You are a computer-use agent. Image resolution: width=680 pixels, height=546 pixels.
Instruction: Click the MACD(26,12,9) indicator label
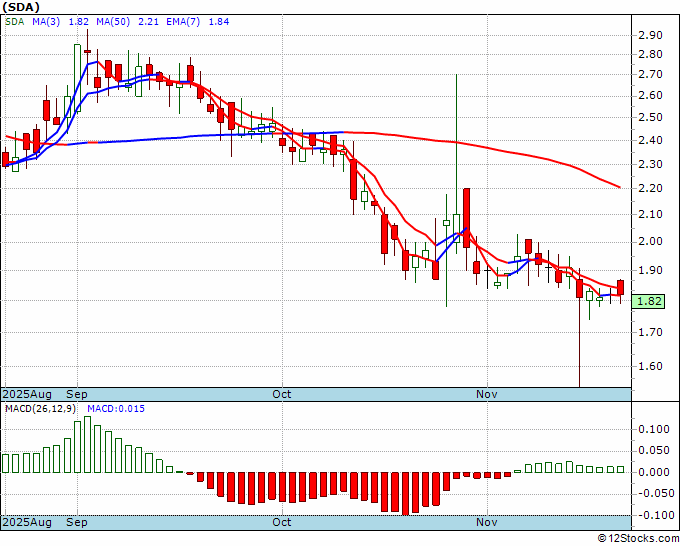pos(41,409)
